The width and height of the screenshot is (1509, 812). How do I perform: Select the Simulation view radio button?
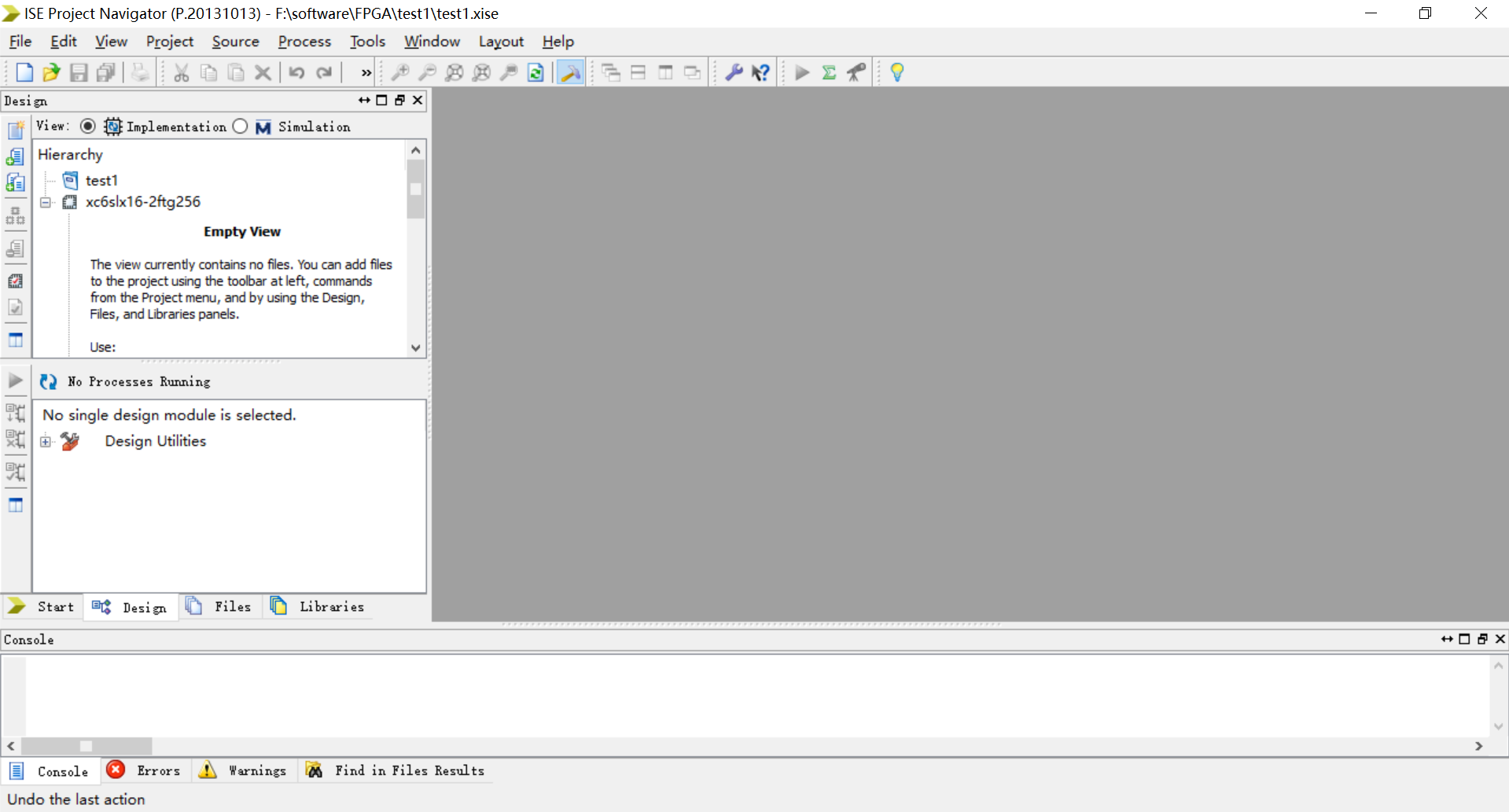coord(240,126)
